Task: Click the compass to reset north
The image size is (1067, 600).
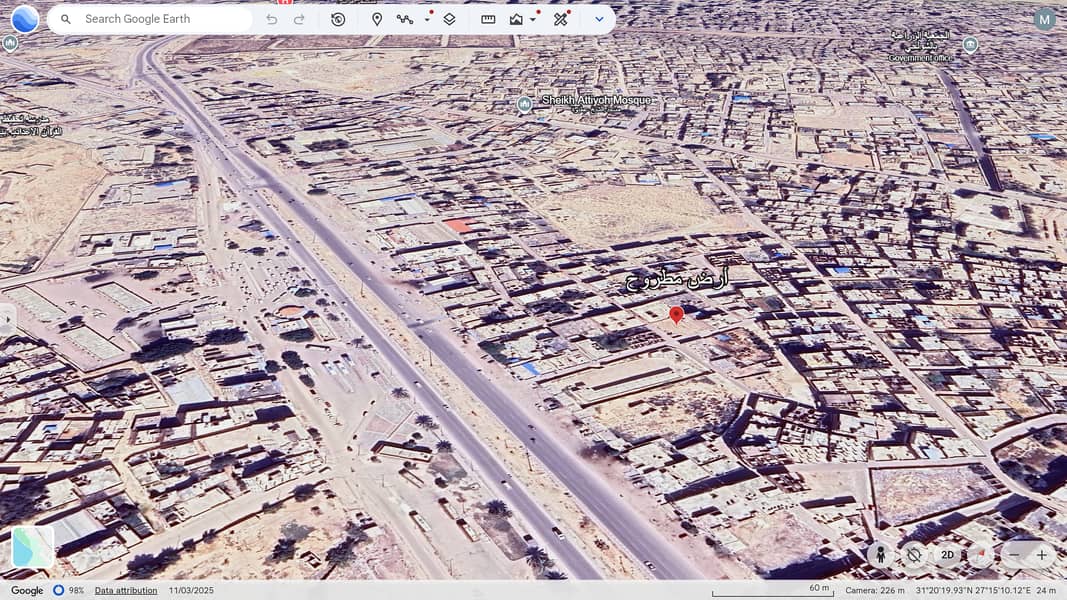Action: point(981,555)
